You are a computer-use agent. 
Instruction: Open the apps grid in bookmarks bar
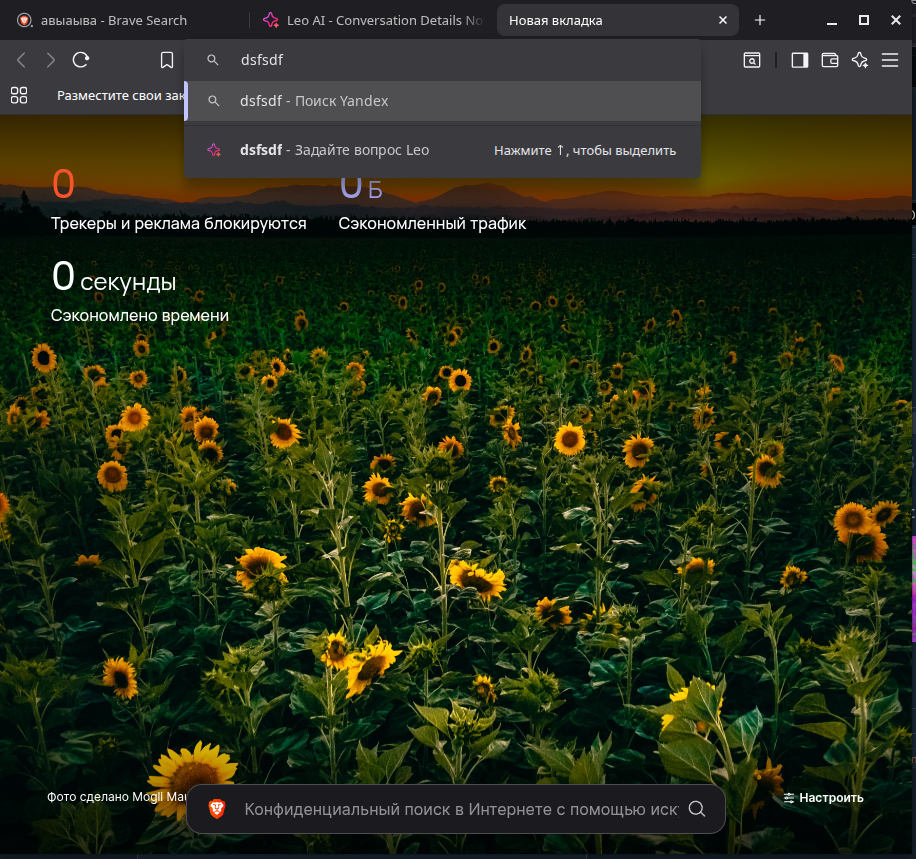[19, 95]
